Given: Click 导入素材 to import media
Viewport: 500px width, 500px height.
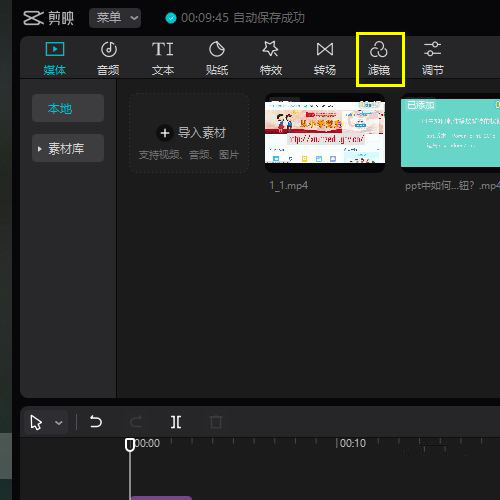Looking at the screenshot, I should coord(189,134).
